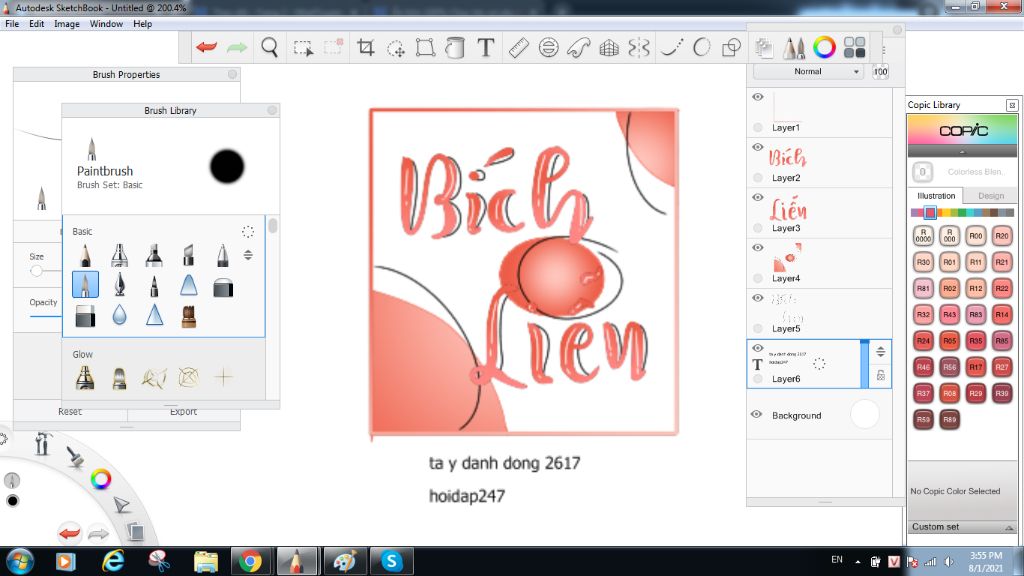Choose the rectangle Selection tool
1024x576 pixels.
[x=302, y=48]
